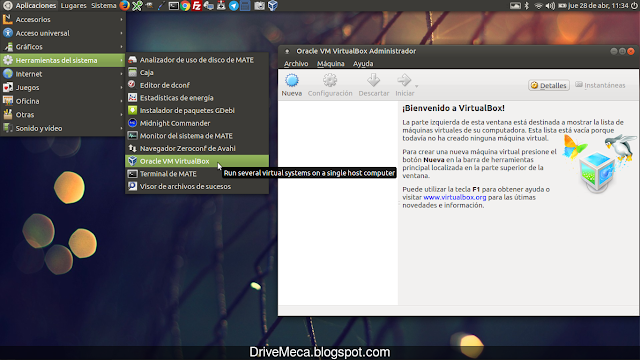Click the Descartar toolbar icon
Screen dimensions: 640x360
pos(373,80)
